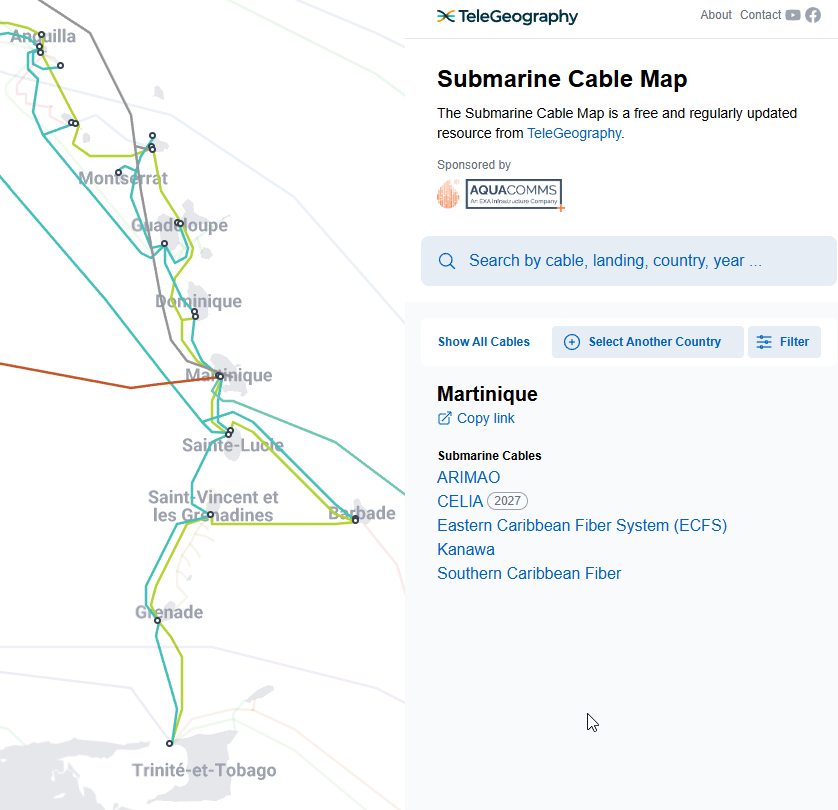This screenshot has width=838, height=810.
Task: Click the search by cable input field
Action: 640,261
